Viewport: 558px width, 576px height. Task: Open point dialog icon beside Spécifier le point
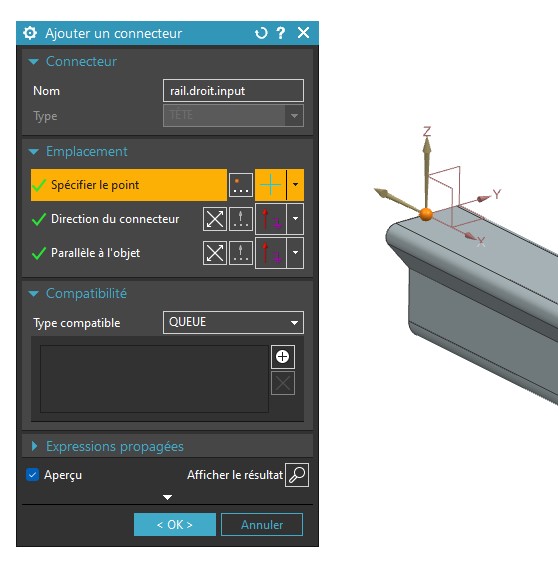click(241, 185)
